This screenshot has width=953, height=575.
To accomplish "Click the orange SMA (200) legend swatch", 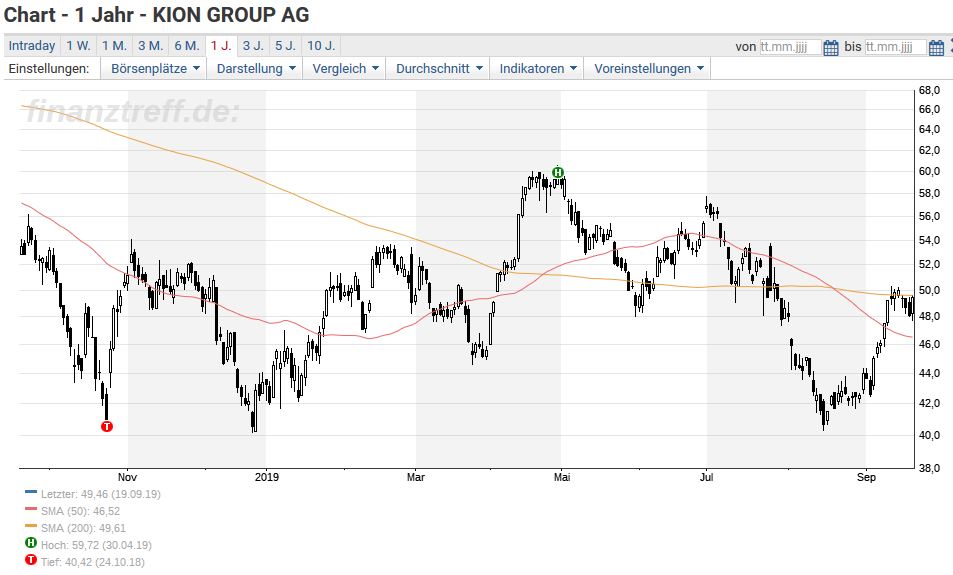I will (x=30, y=526).
